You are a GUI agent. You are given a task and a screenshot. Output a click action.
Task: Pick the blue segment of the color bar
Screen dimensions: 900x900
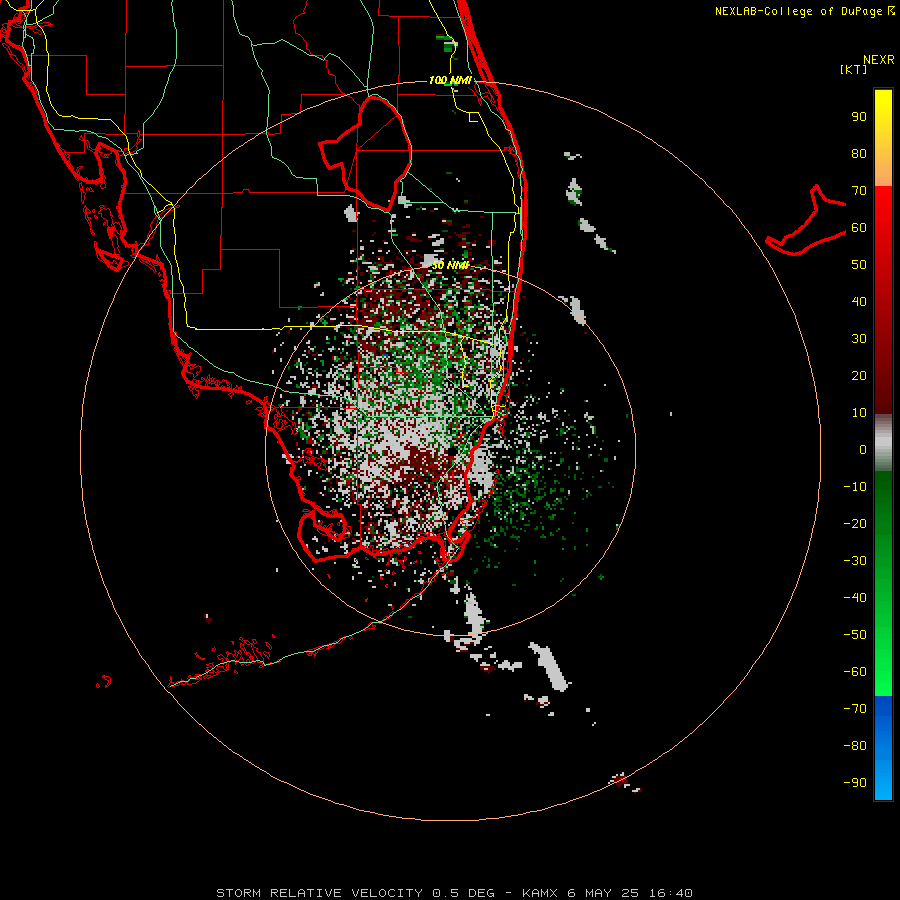tap(883, 748)
